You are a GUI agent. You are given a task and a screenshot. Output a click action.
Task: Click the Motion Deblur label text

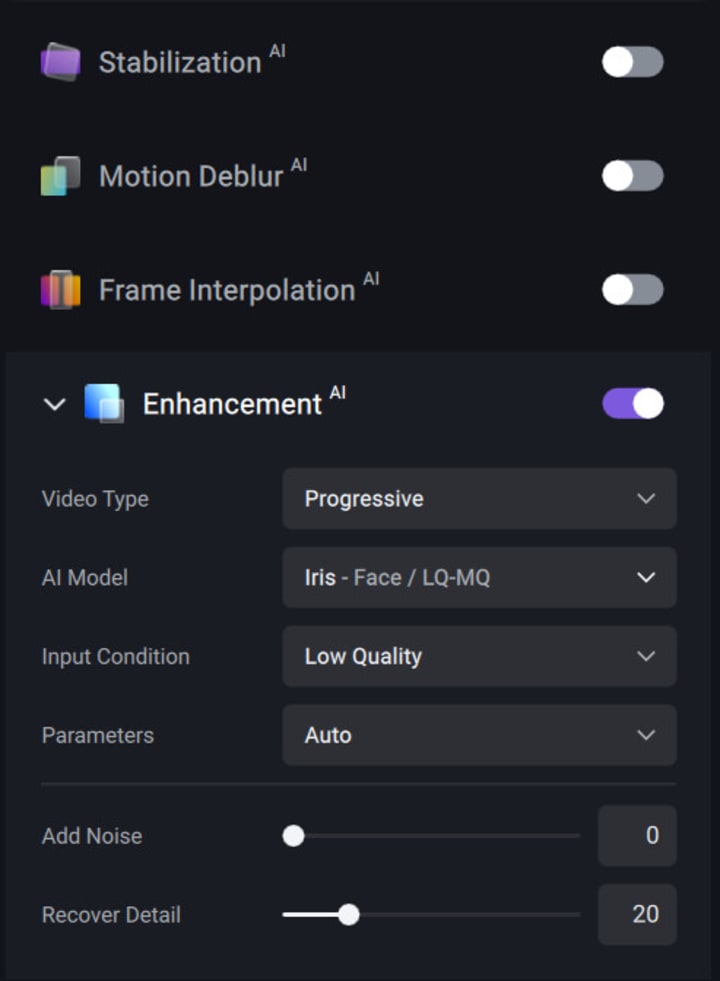(x=191, y=177)
